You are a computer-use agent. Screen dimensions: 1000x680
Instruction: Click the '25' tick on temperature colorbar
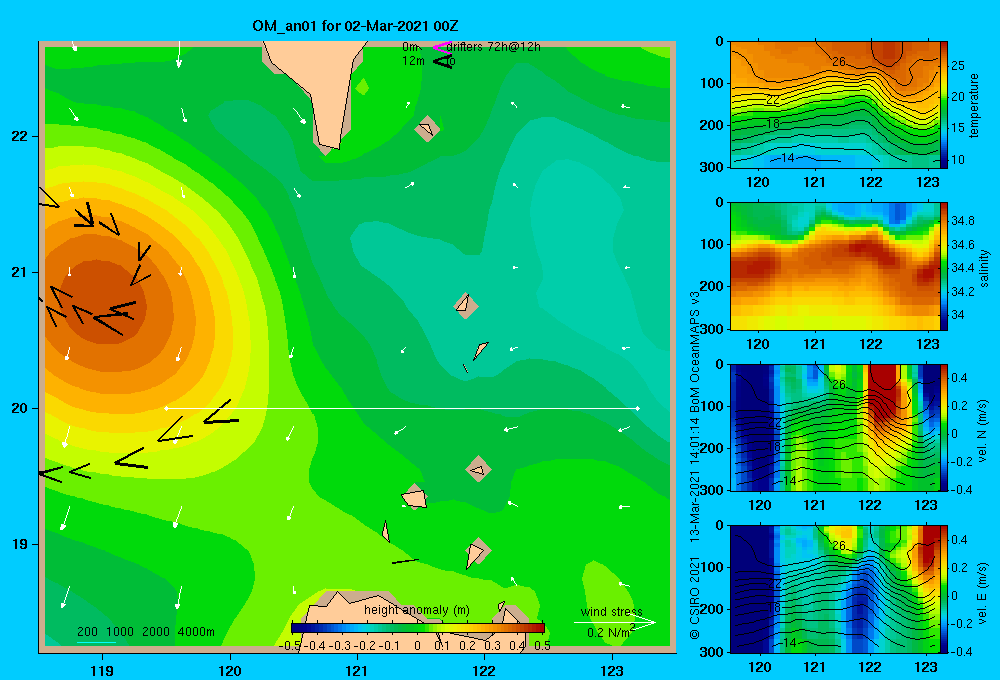(957, 66)
